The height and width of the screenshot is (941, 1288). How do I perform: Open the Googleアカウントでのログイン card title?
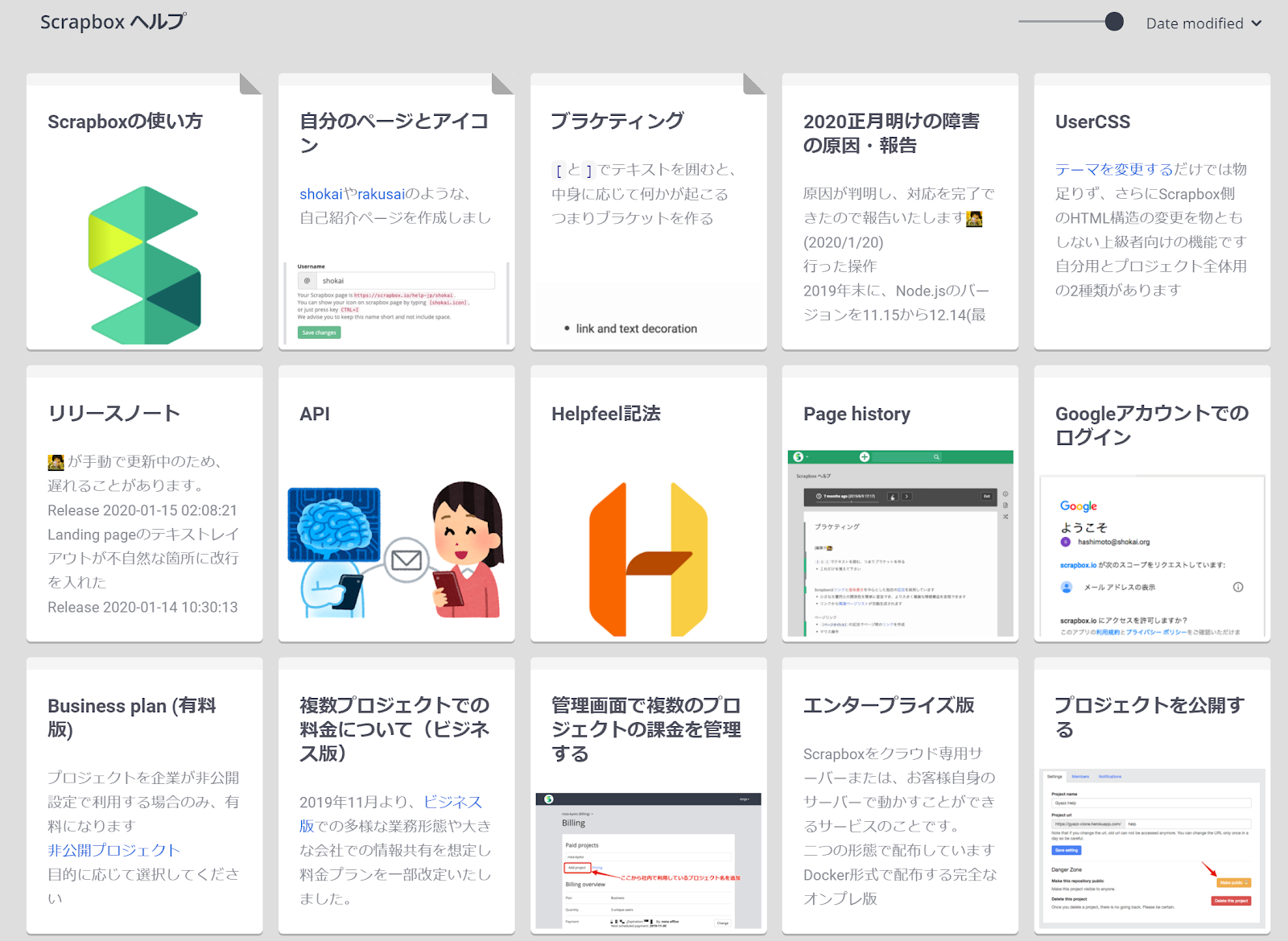(1152, 425)
